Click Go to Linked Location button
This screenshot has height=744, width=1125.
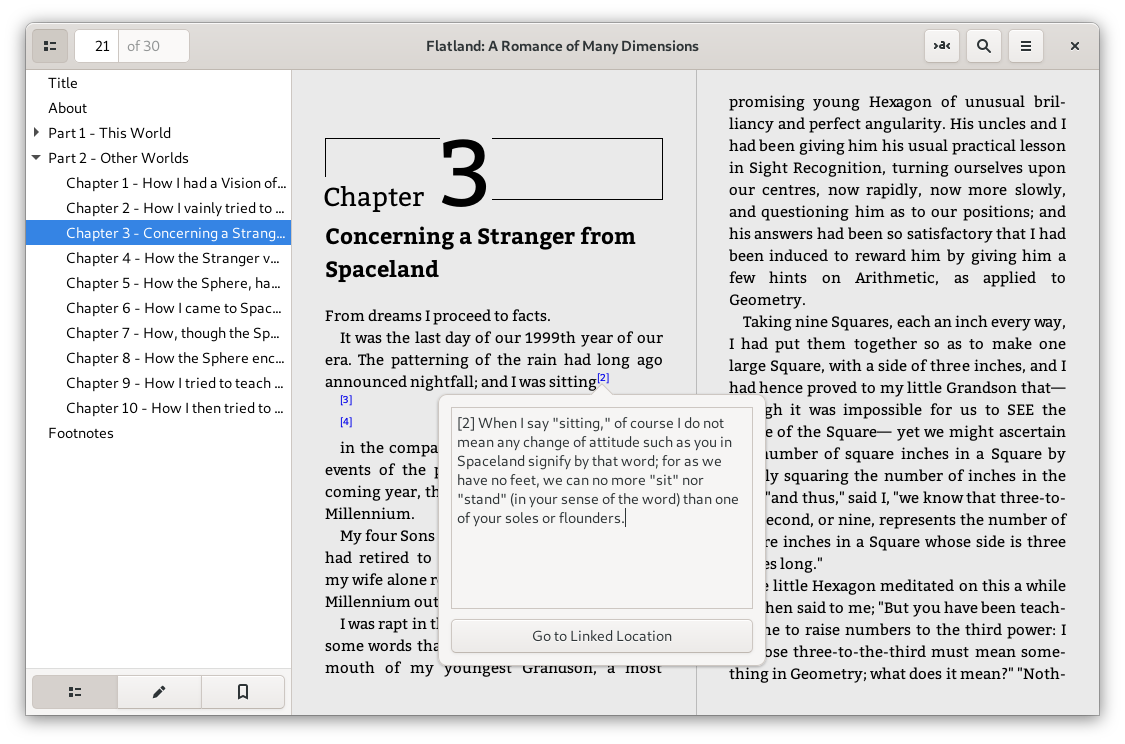(602, 636)
